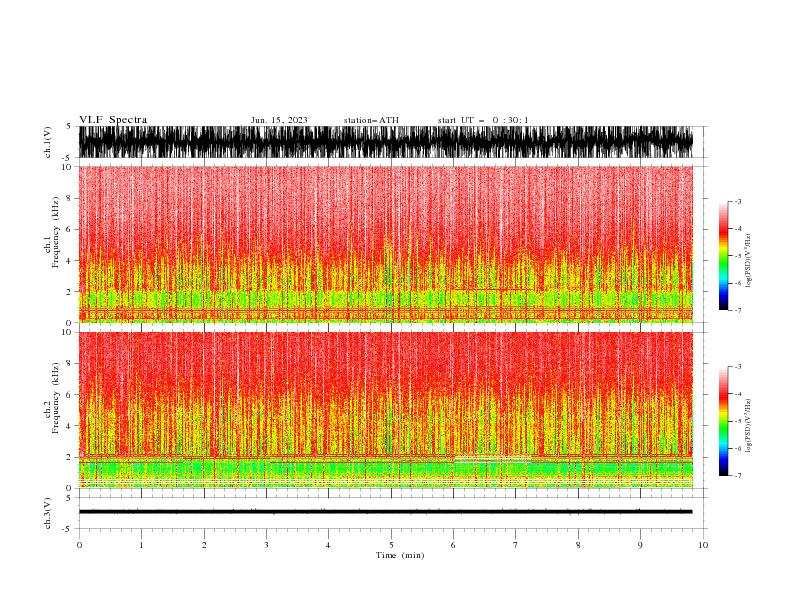Click the ch.2 spectrogram color bar

tap(723, 421)
